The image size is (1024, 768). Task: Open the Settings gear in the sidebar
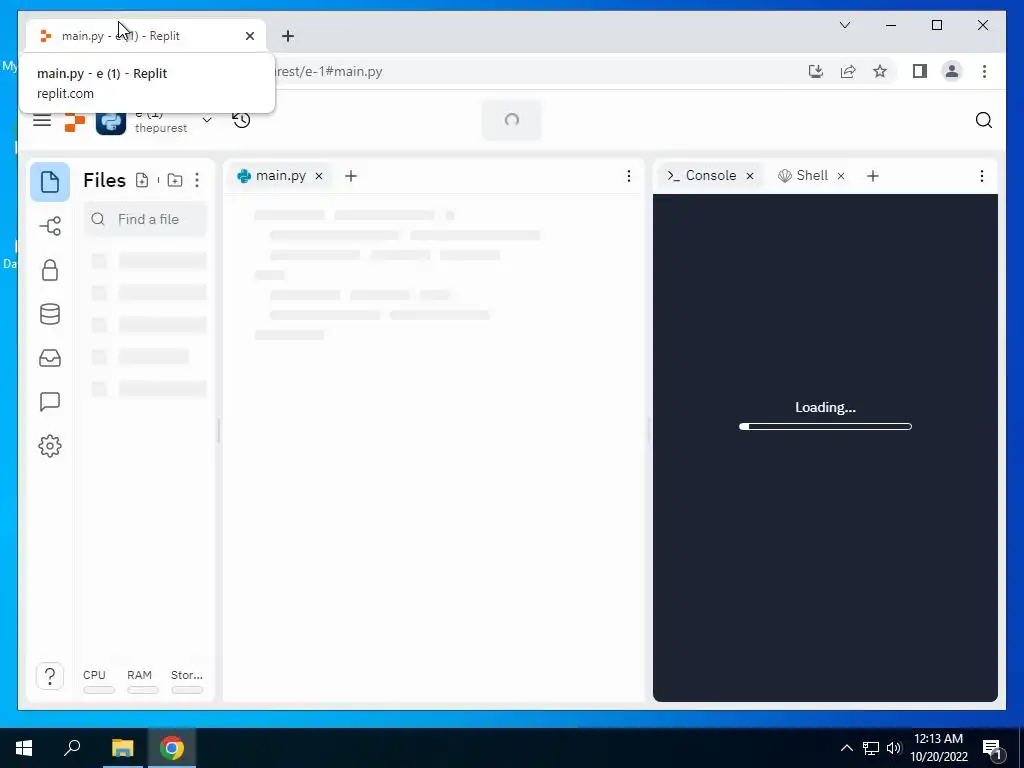tap(50, 446)
